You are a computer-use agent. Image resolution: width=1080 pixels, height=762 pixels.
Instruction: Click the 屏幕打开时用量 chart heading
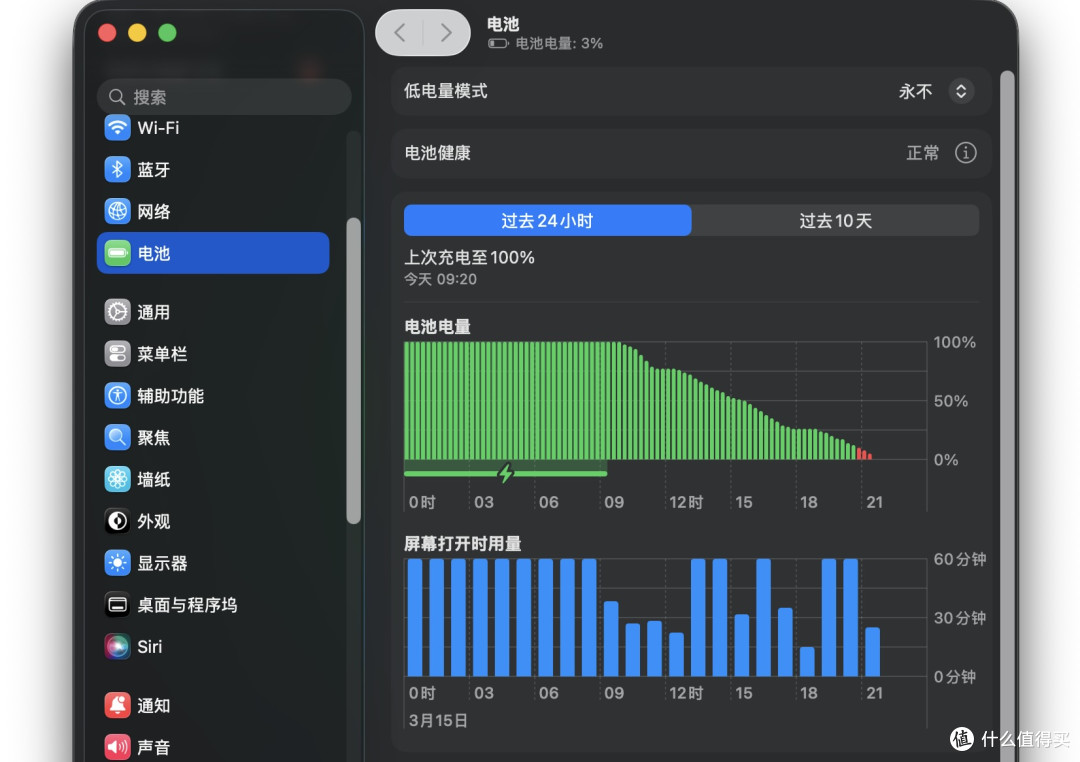(x=462, y=544)
